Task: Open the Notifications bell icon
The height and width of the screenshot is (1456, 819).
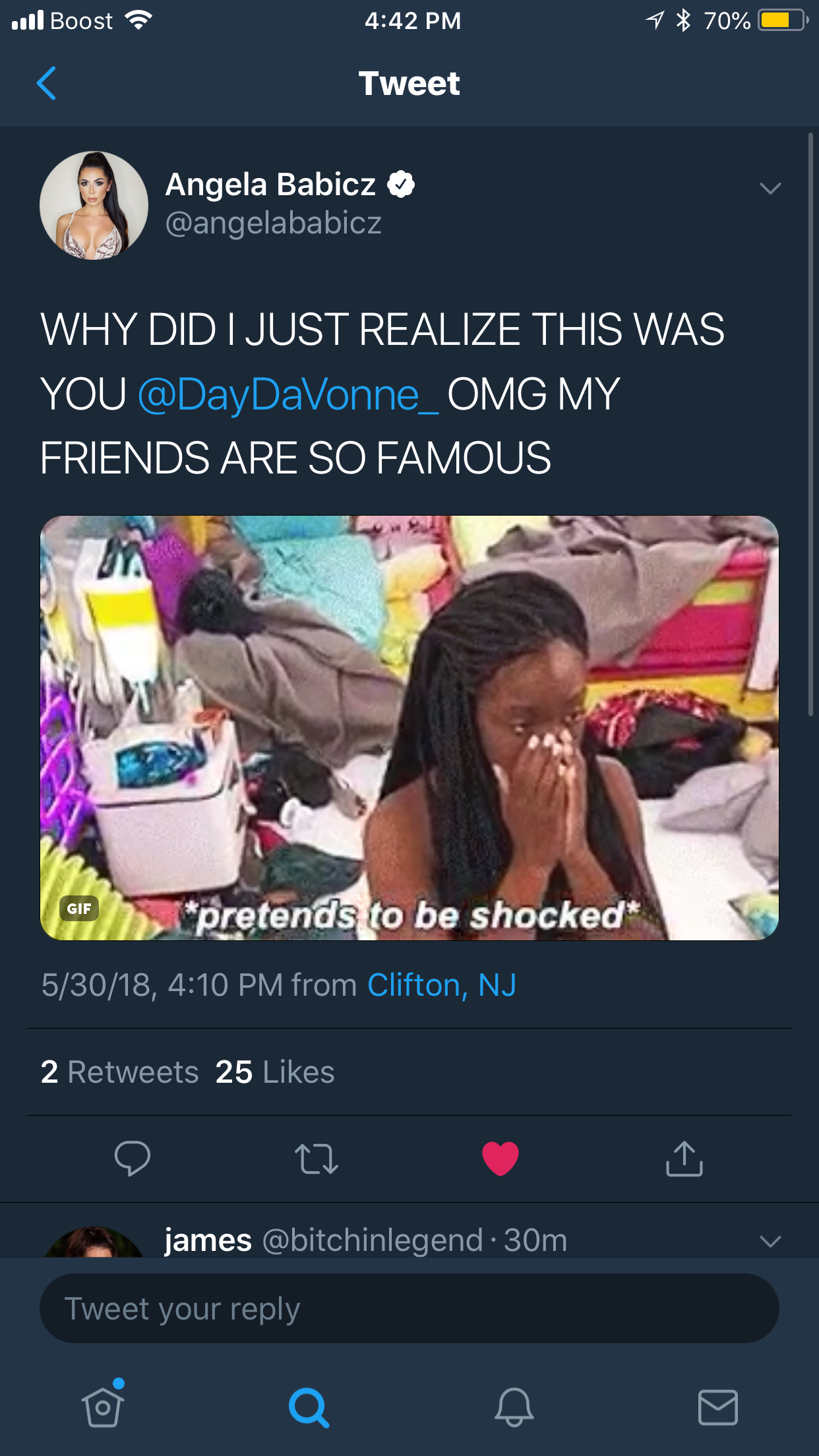Action: (514, 1407)
